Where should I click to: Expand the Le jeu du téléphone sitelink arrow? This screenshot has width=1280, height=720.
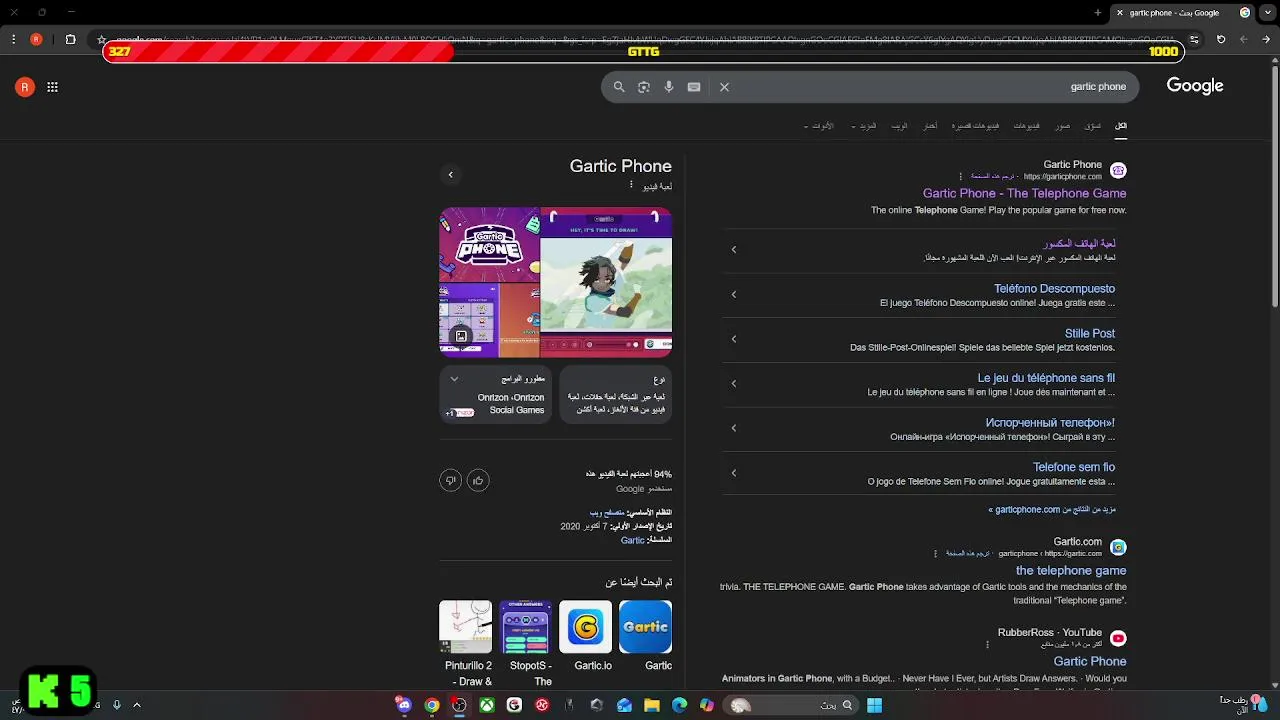(x=733, y=384)
